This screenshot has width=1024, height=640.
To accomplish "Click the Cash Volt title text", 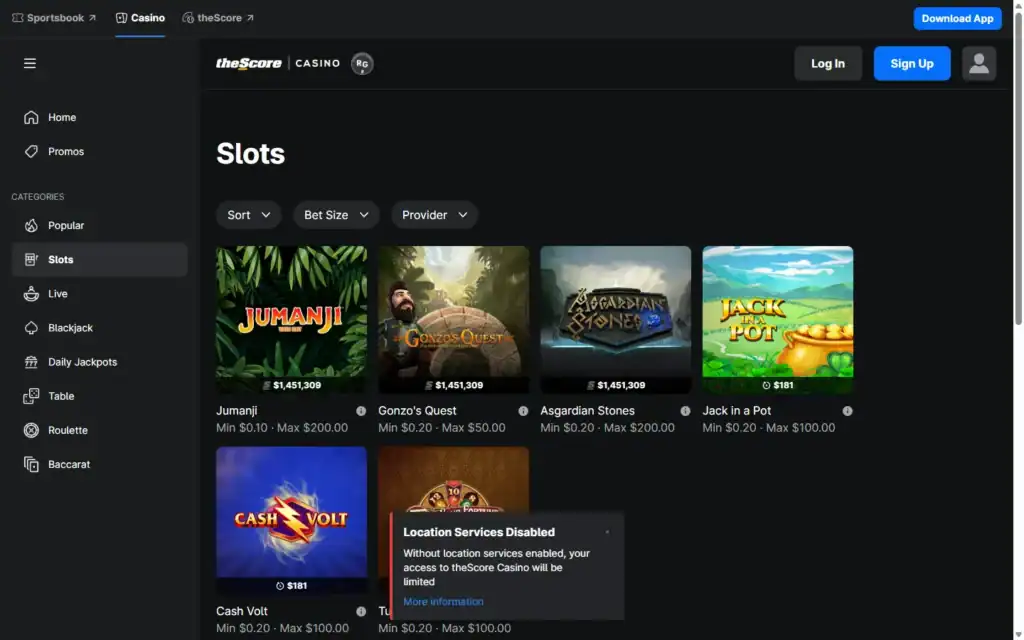I will coord(242,611).
